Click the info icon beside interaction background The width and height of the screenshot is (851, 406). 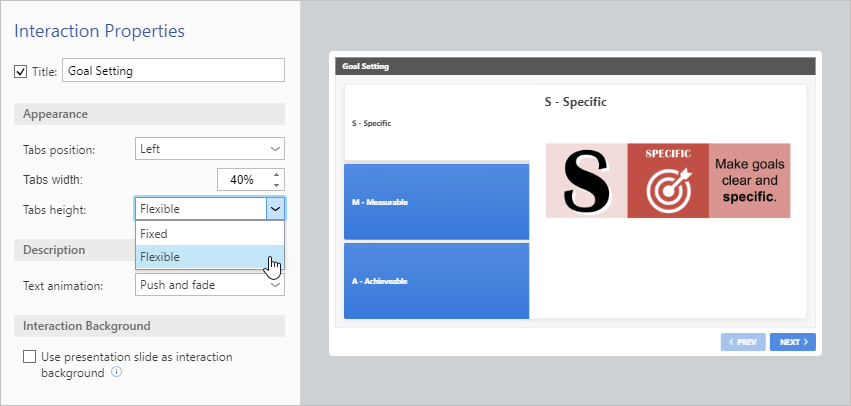pyautogui.click(x=117, y=373)
